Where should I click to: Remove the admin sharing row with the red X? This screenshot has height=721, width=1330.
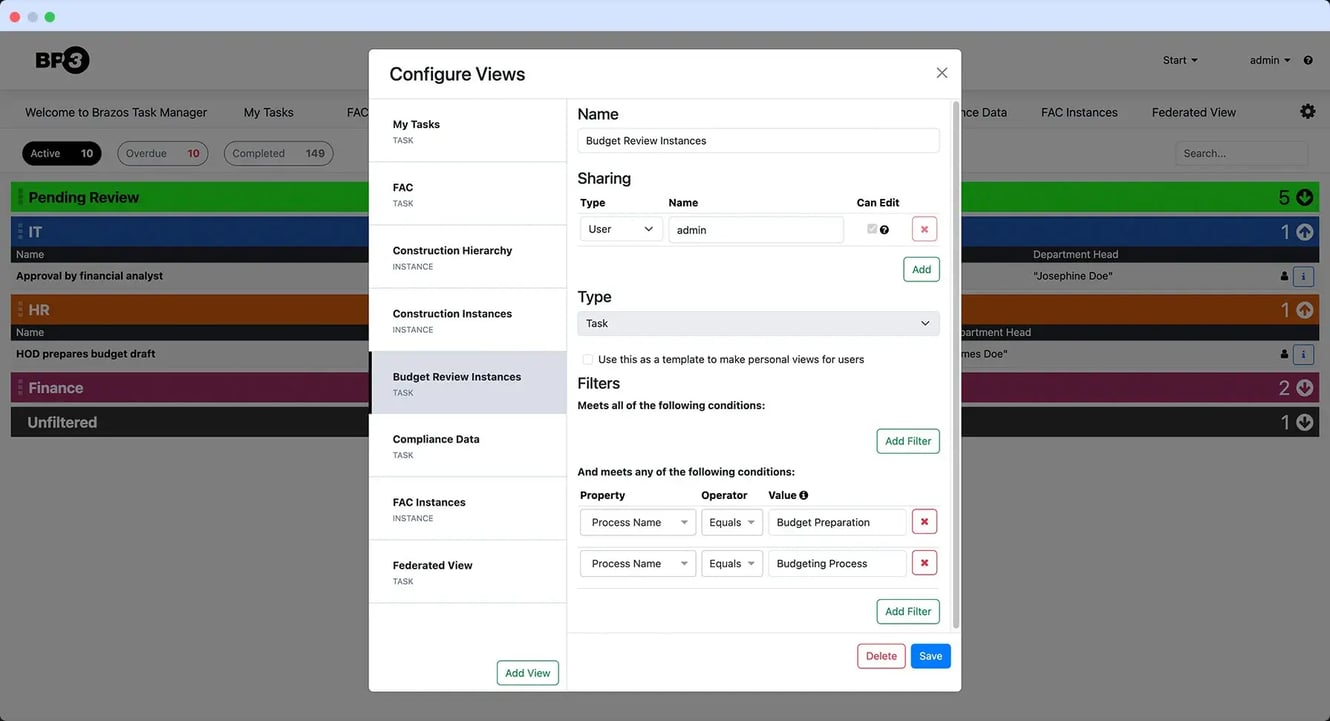tap(924, 230)
